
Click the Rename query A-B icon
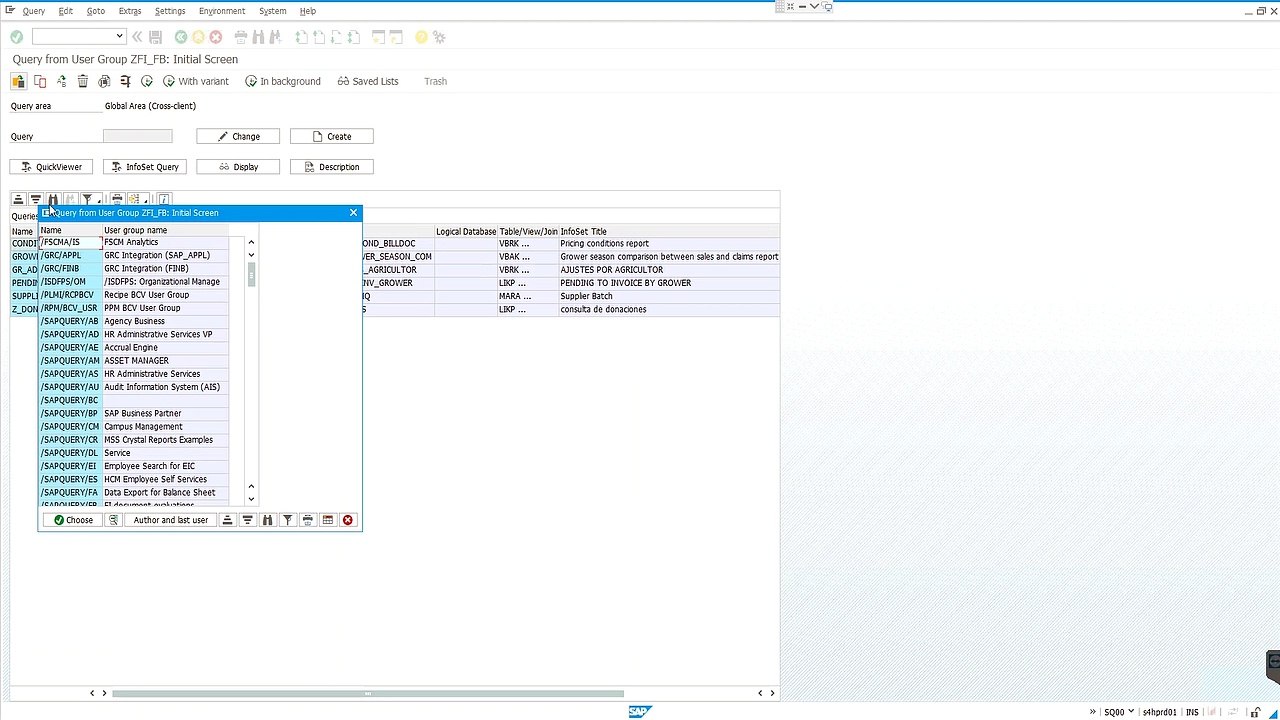pyautogui.click(x=61, y=81)
